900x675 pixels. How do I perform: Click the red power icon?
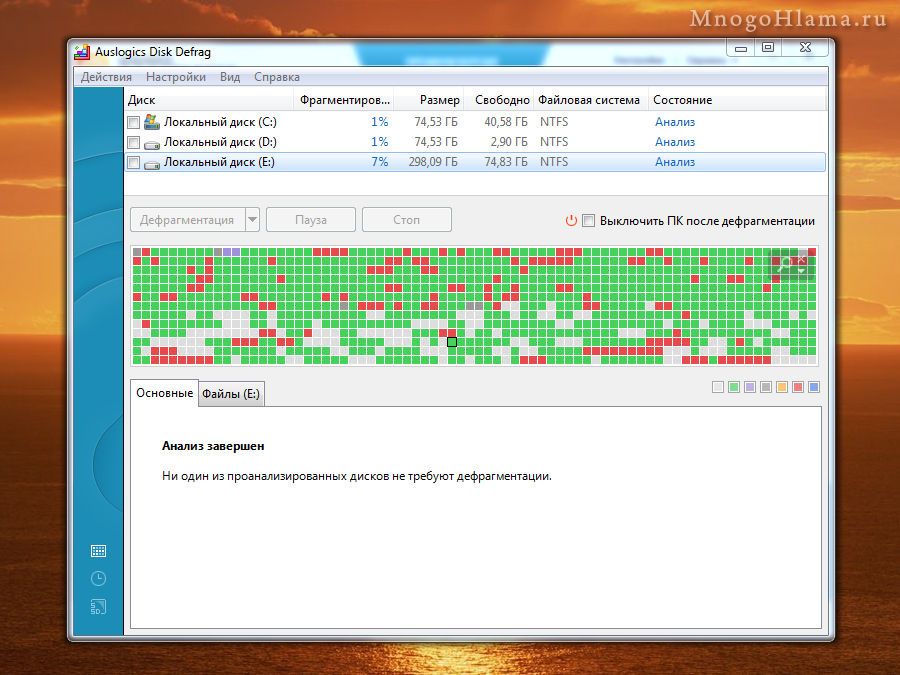tap(571, 221)
